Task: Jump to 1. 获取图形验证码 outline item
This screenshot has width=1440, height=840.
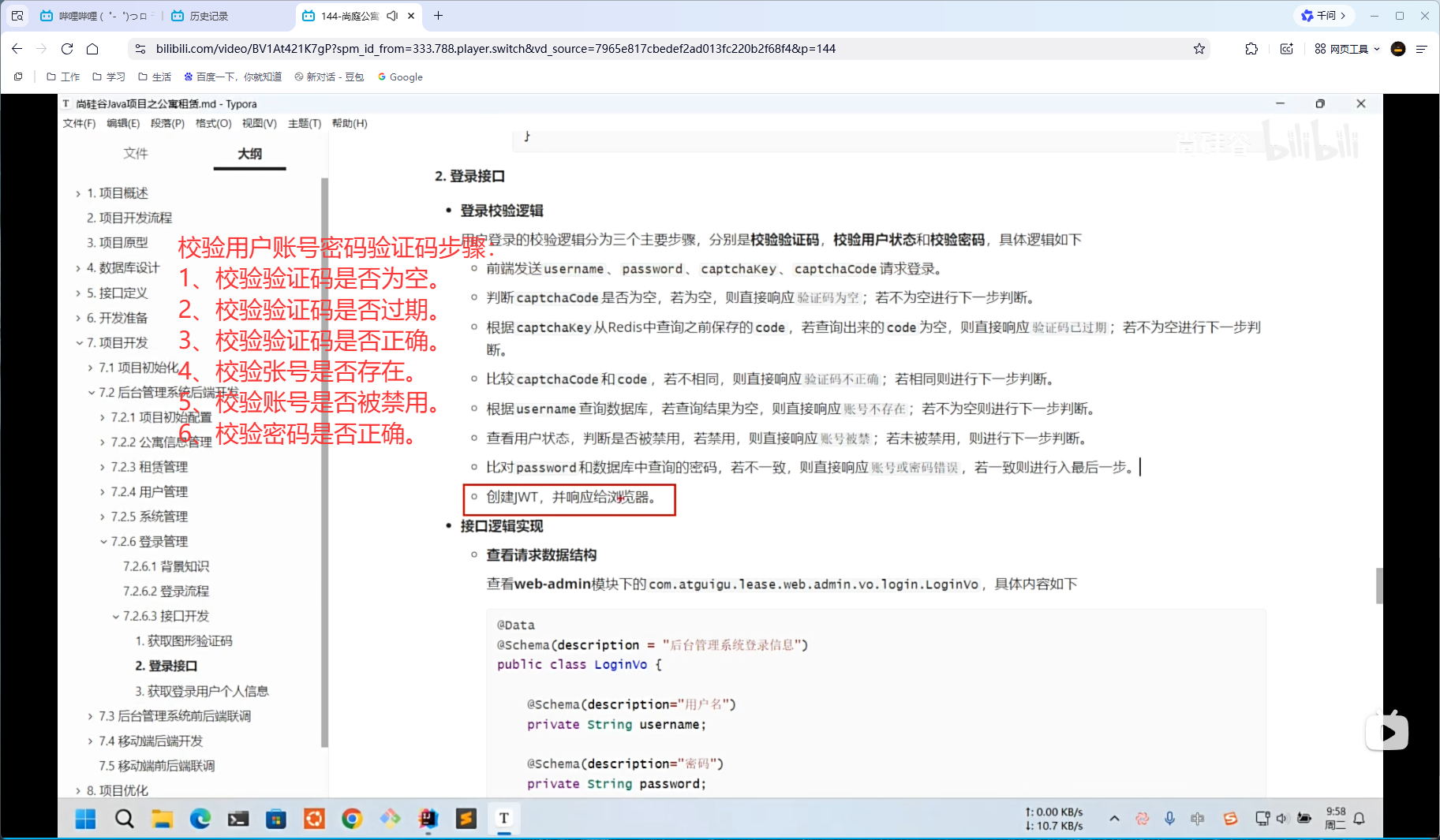Action: pyautogui.click(x=184, y=641)
